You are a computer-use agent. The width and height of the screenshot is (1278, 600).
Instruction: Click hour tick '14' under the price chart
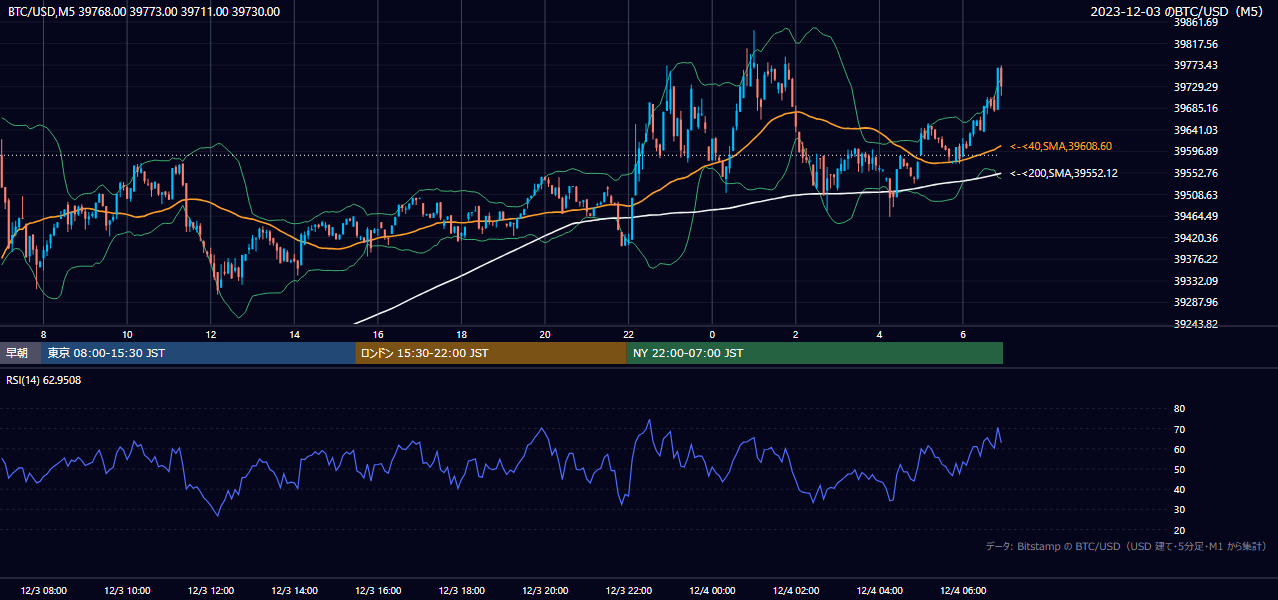(295, 334)
